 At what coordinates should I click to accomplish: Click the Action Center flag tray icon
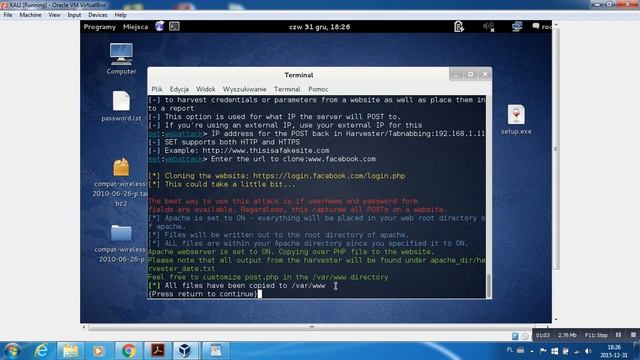click(x=543, y=351)
